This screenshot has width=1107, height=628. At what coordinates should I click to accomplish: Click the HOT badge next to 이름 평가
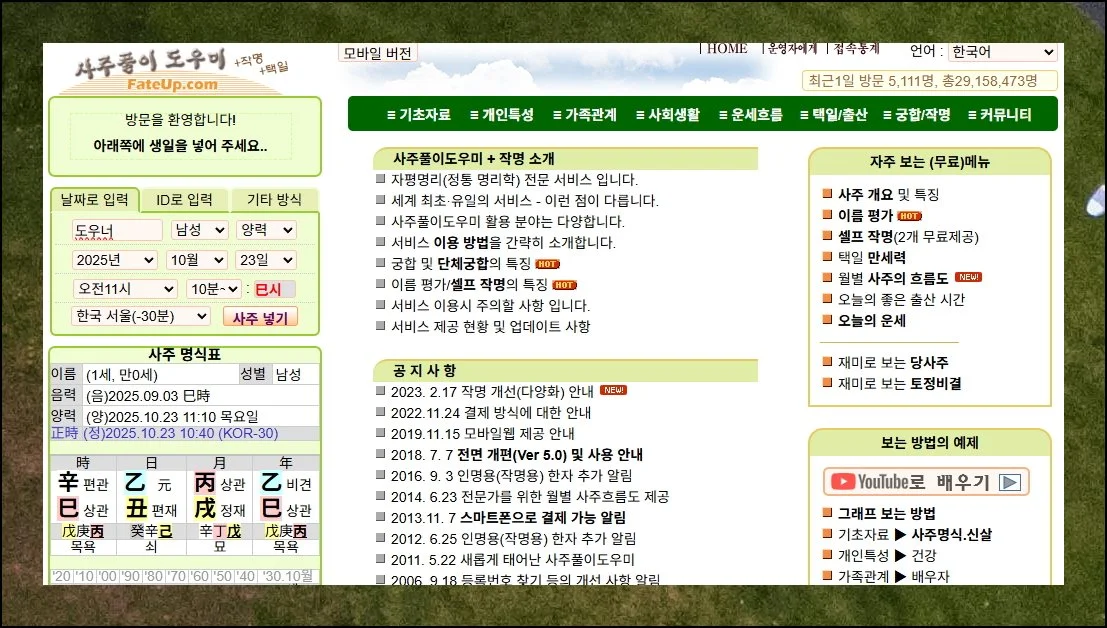909,216
